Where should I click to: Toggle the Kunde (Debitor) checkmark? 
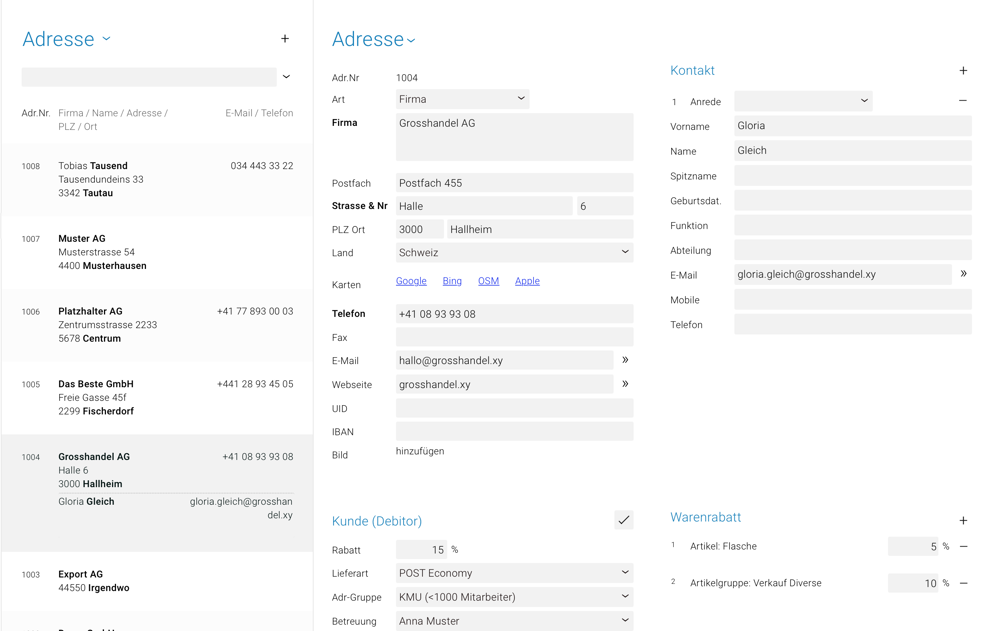click(623, 520)
